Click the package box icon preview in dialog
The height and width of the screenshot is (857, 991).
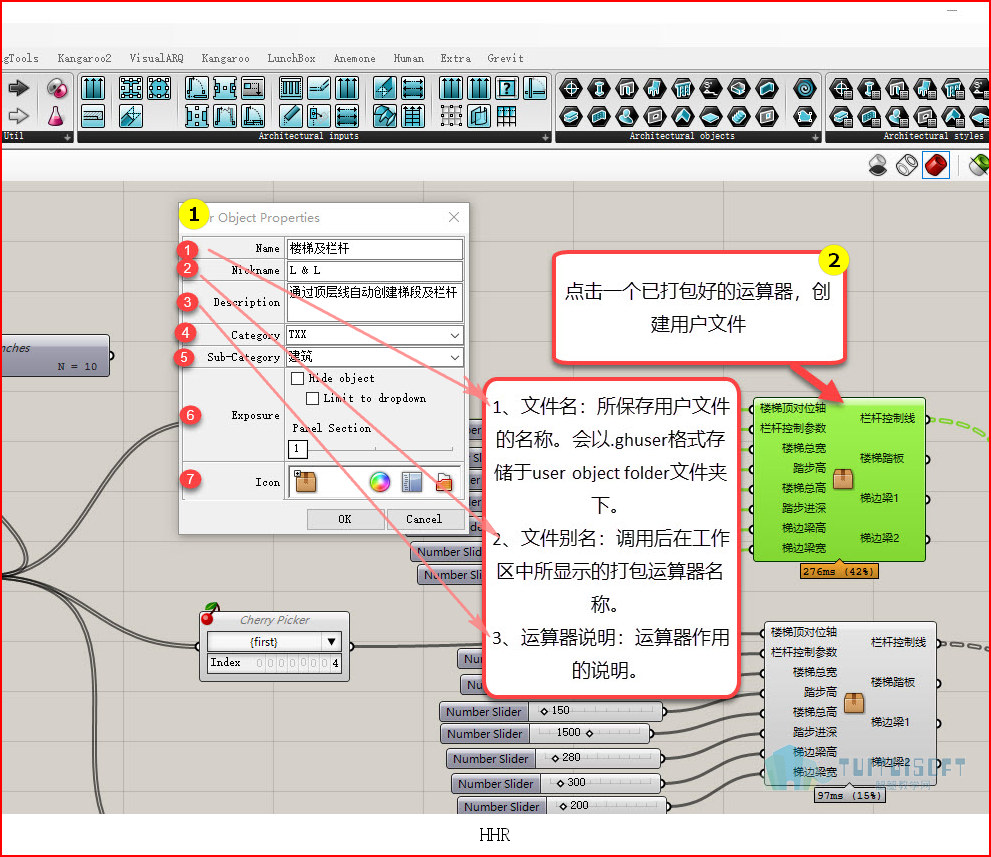click(305, 481)
